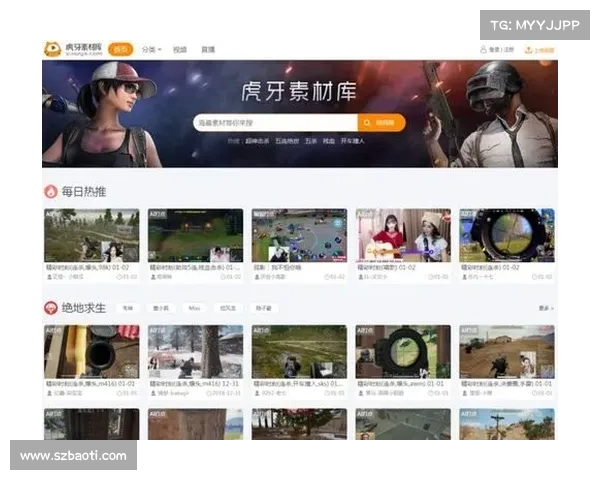The image size is (600, 480).
Task: Open the desert power pole thumbnail in bottom row
Action: (x=507, y=424)
